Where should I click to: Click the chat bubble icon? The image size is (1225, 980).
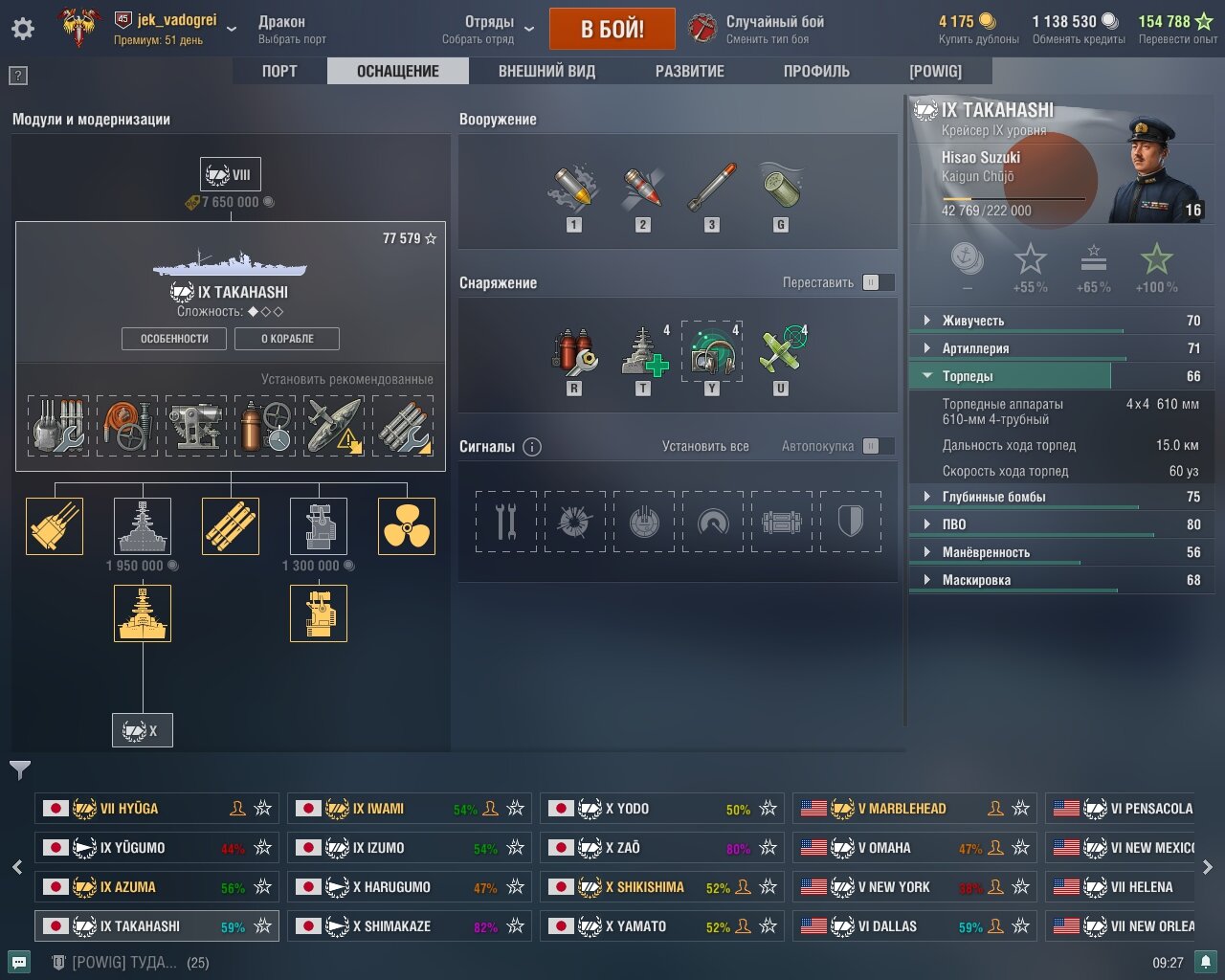(19, 962)
